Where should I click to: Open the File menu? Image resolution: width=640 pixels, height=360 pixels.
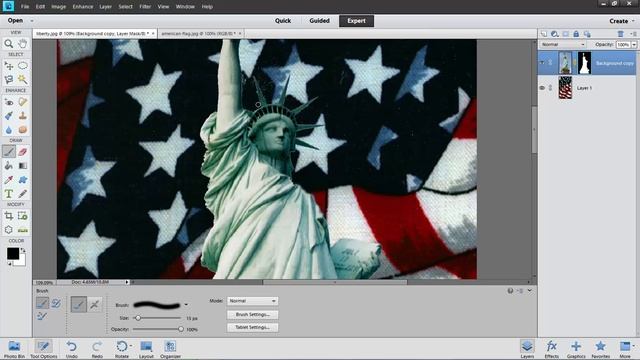point(25,7)
